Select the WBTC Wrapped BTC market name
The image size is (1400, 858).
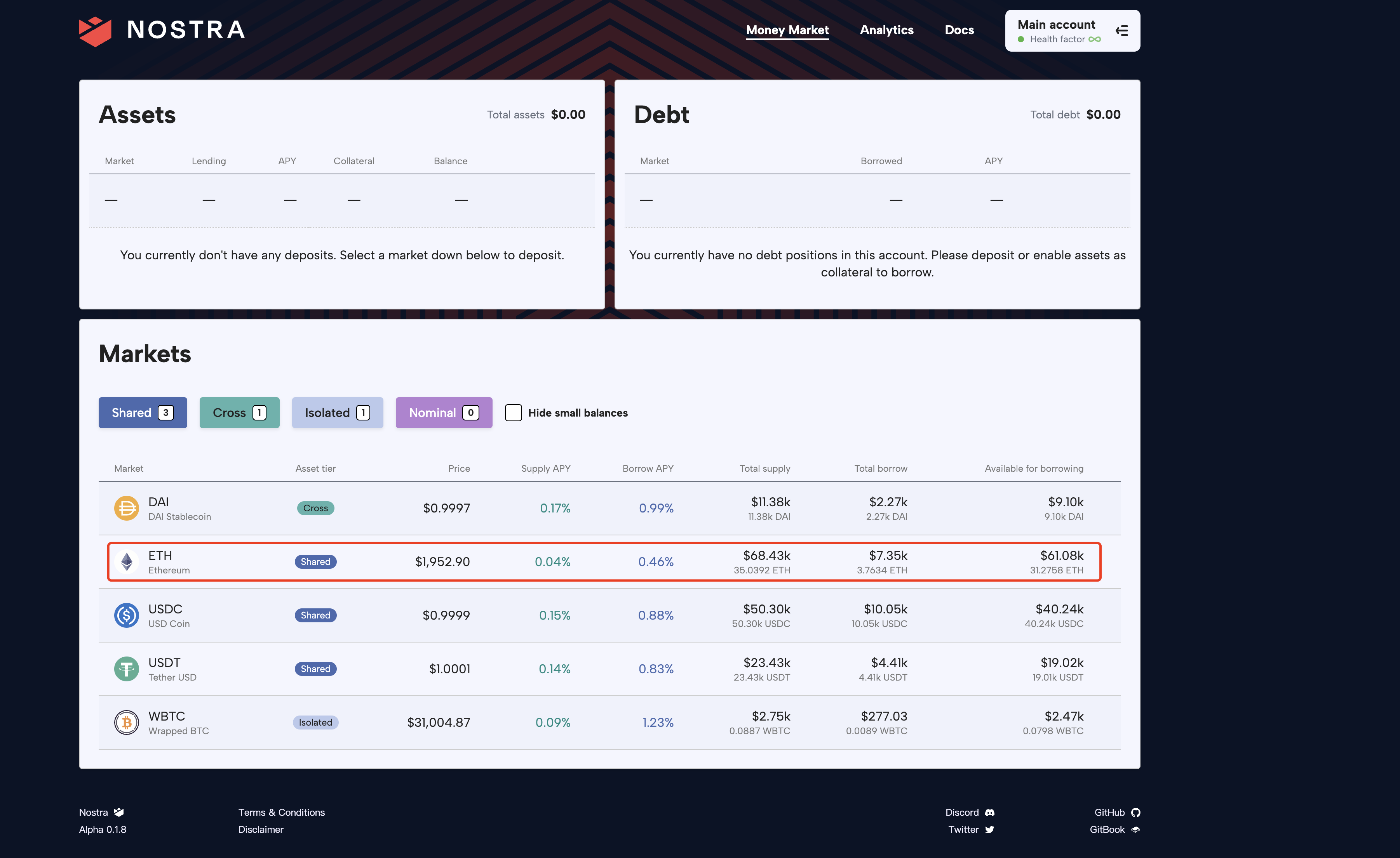tap(178, 722)
